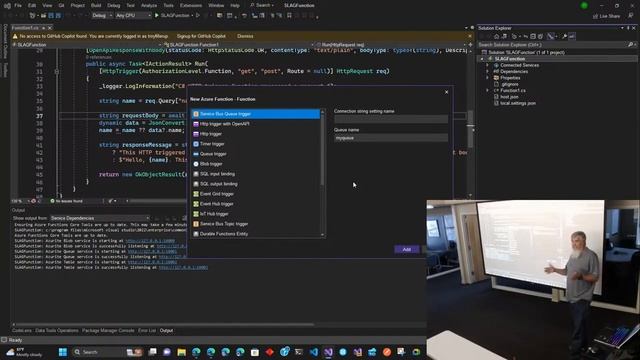The height and width of the screenshot is (360, 640).
Task: Close the Copilot info bar X
Action: pos(469,36)
